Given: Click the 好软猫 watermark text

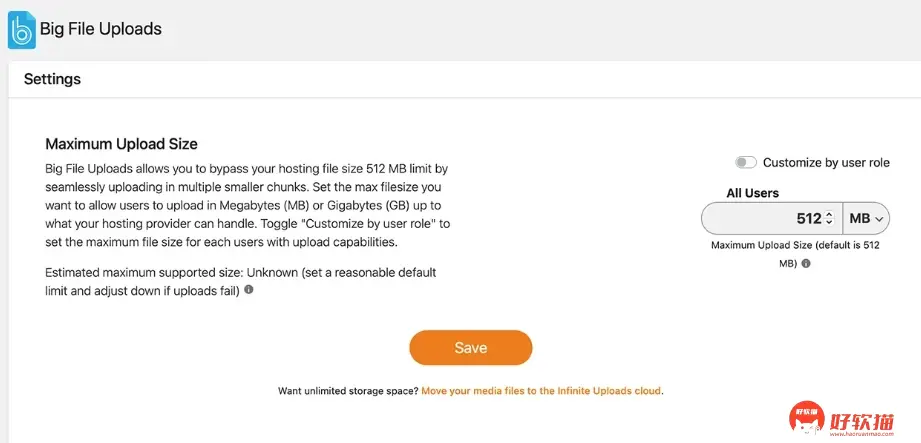Looking at the screenshot, I should [x=865, y=414].
